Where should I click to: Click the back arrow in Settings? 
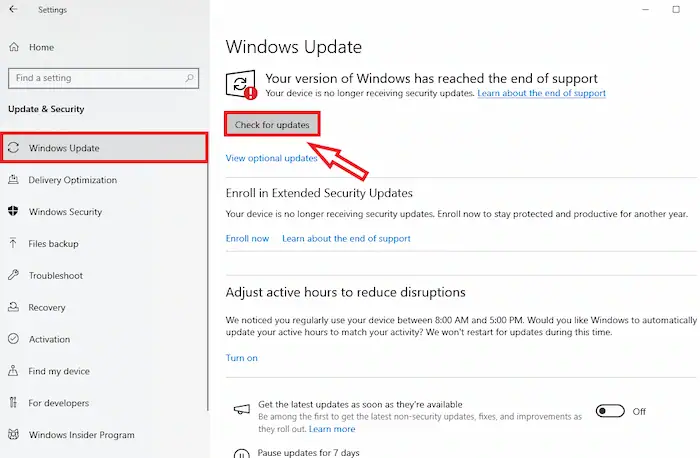[13, 9]
